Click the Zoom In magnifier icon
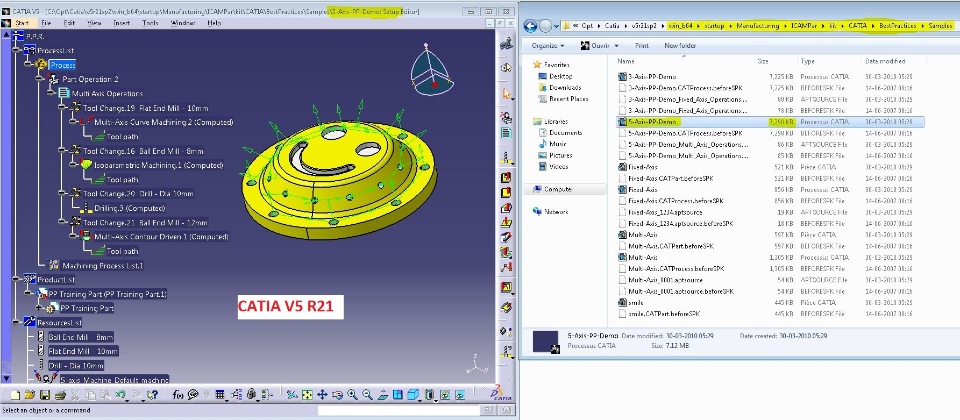Screen dimensions: 960x420 [x=353, y=395]
